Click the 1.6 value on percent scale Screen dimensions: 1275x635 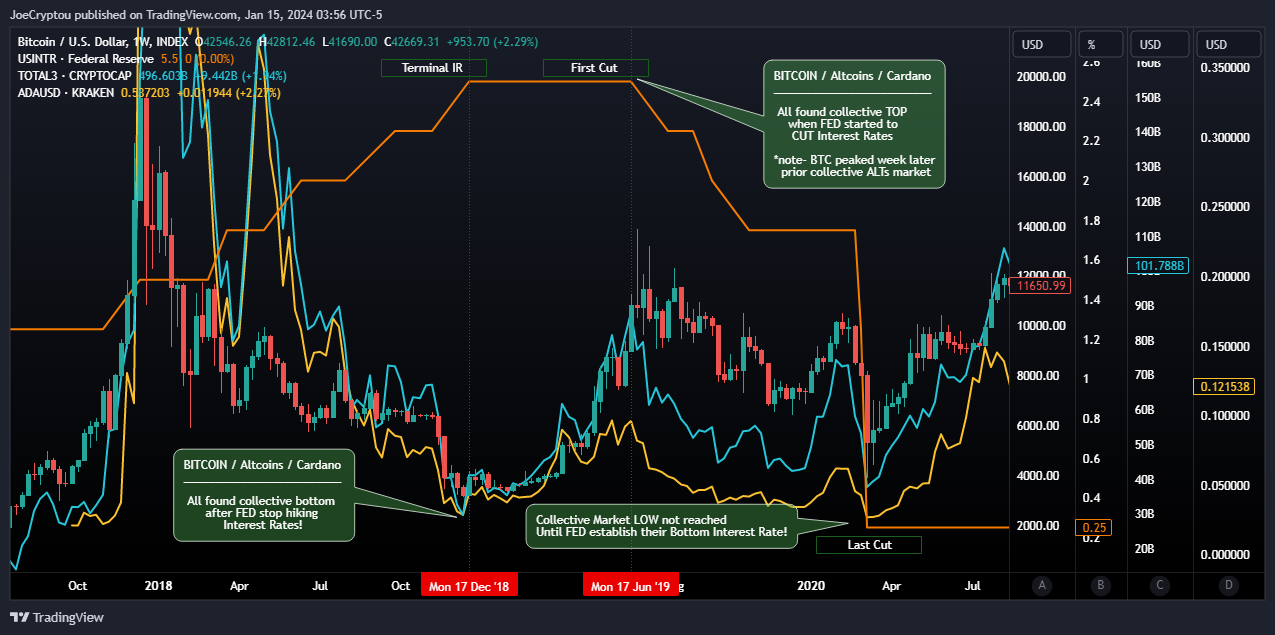1091,260
